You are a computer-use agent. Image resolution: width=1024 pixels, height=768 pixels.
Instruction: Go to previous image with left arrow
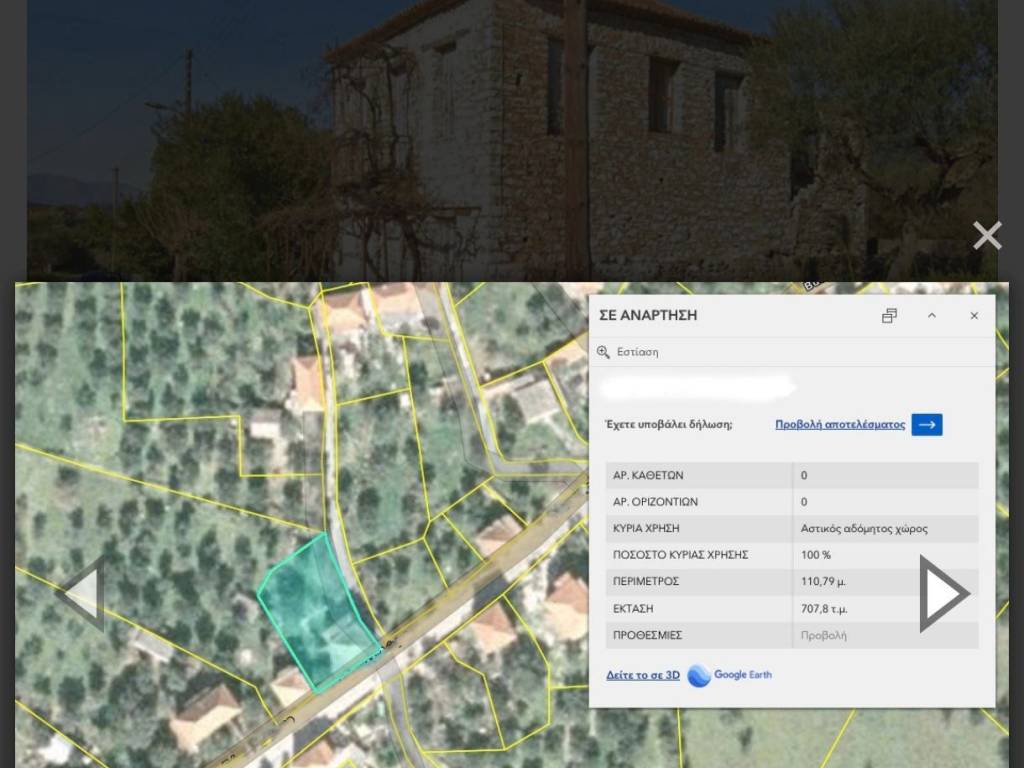coord(81,594)
